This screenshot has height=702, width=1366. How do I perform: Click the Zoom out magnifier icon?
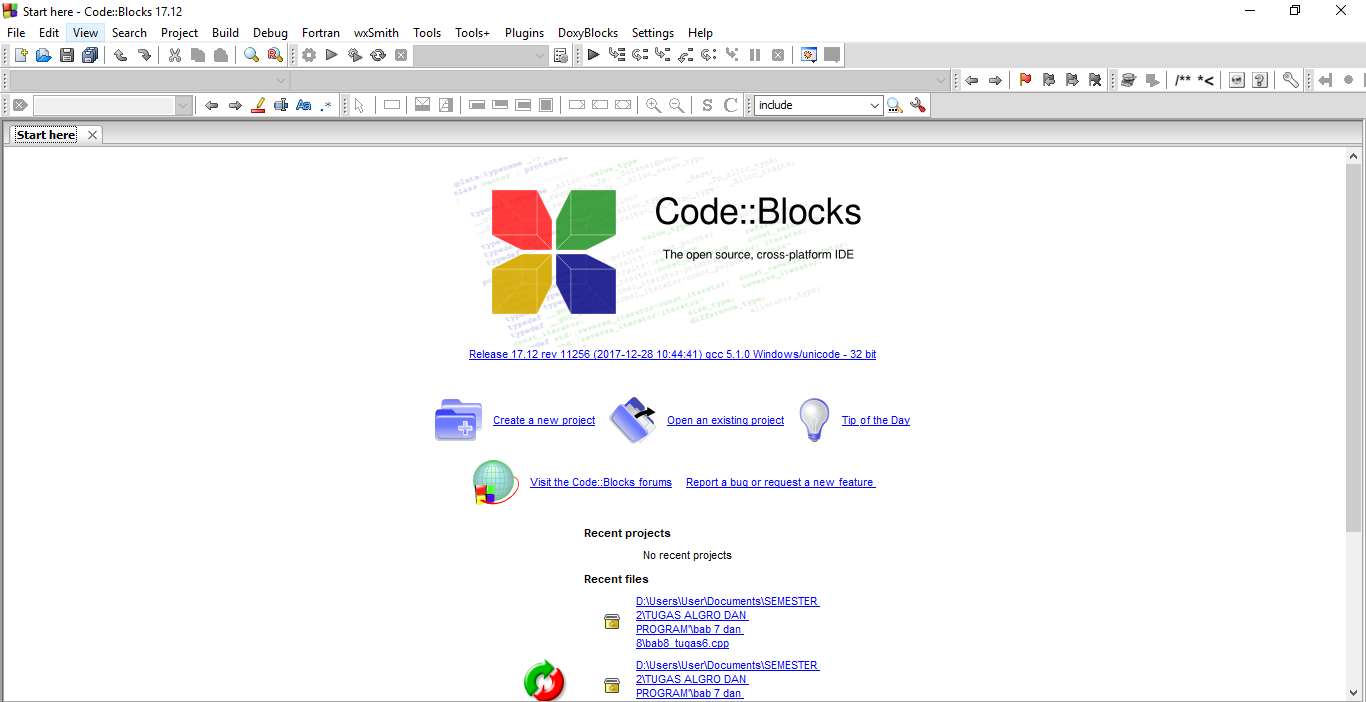click(x=677, y=105)
